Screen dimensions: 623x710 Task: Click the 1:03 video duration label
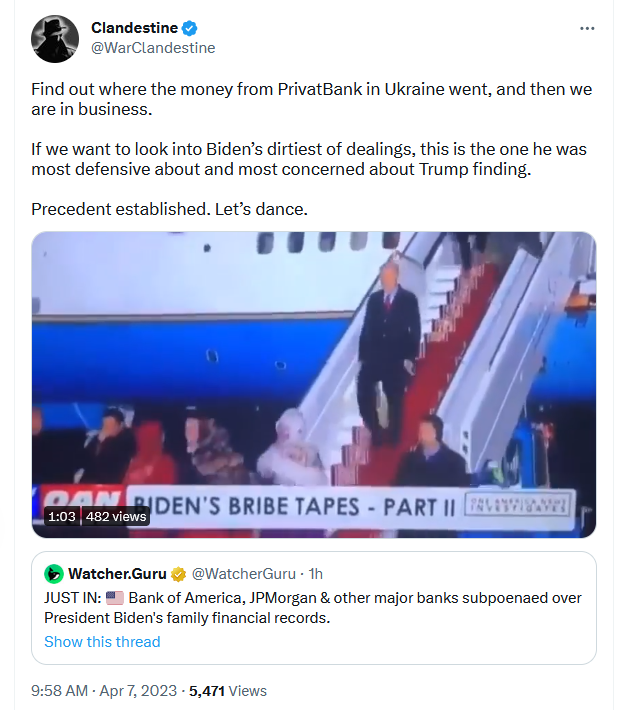point(62,516)
